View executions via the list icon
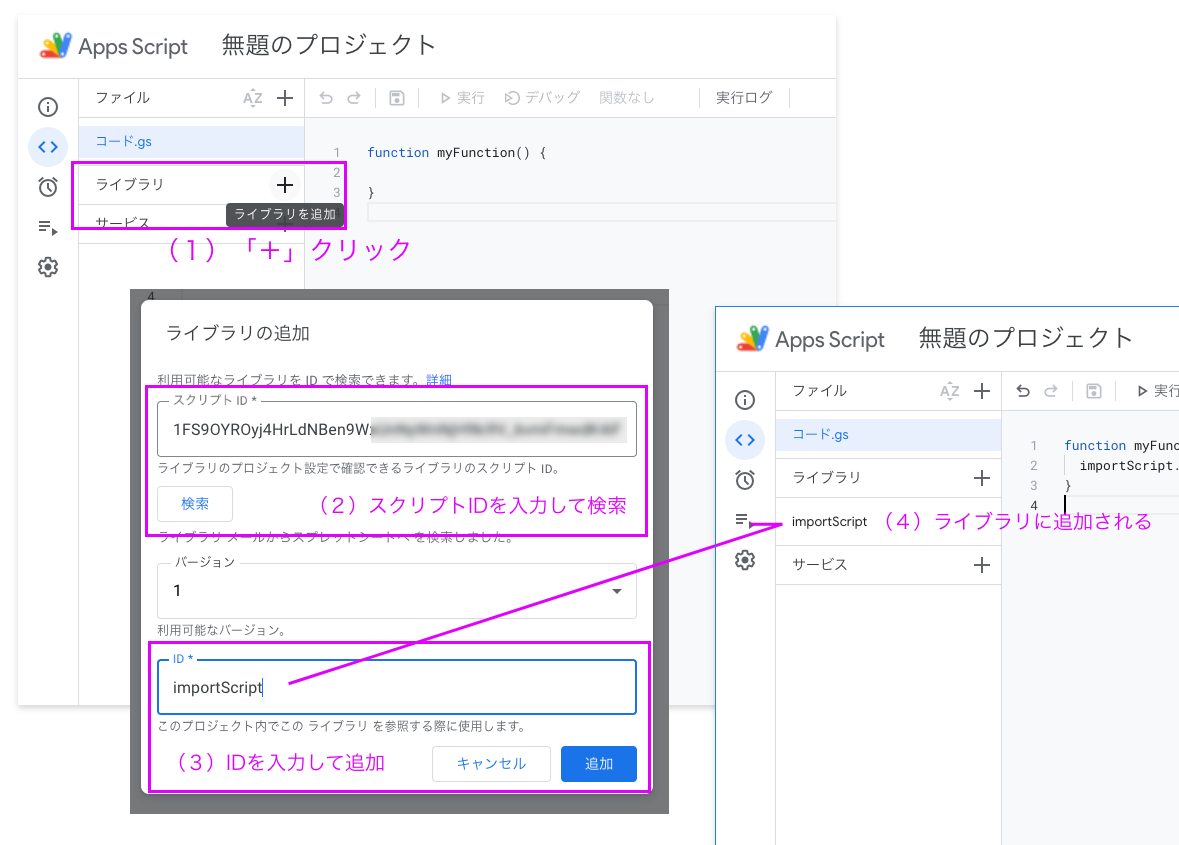Image resolution: width=1179 pixels, height=845 pixels. 48,227
